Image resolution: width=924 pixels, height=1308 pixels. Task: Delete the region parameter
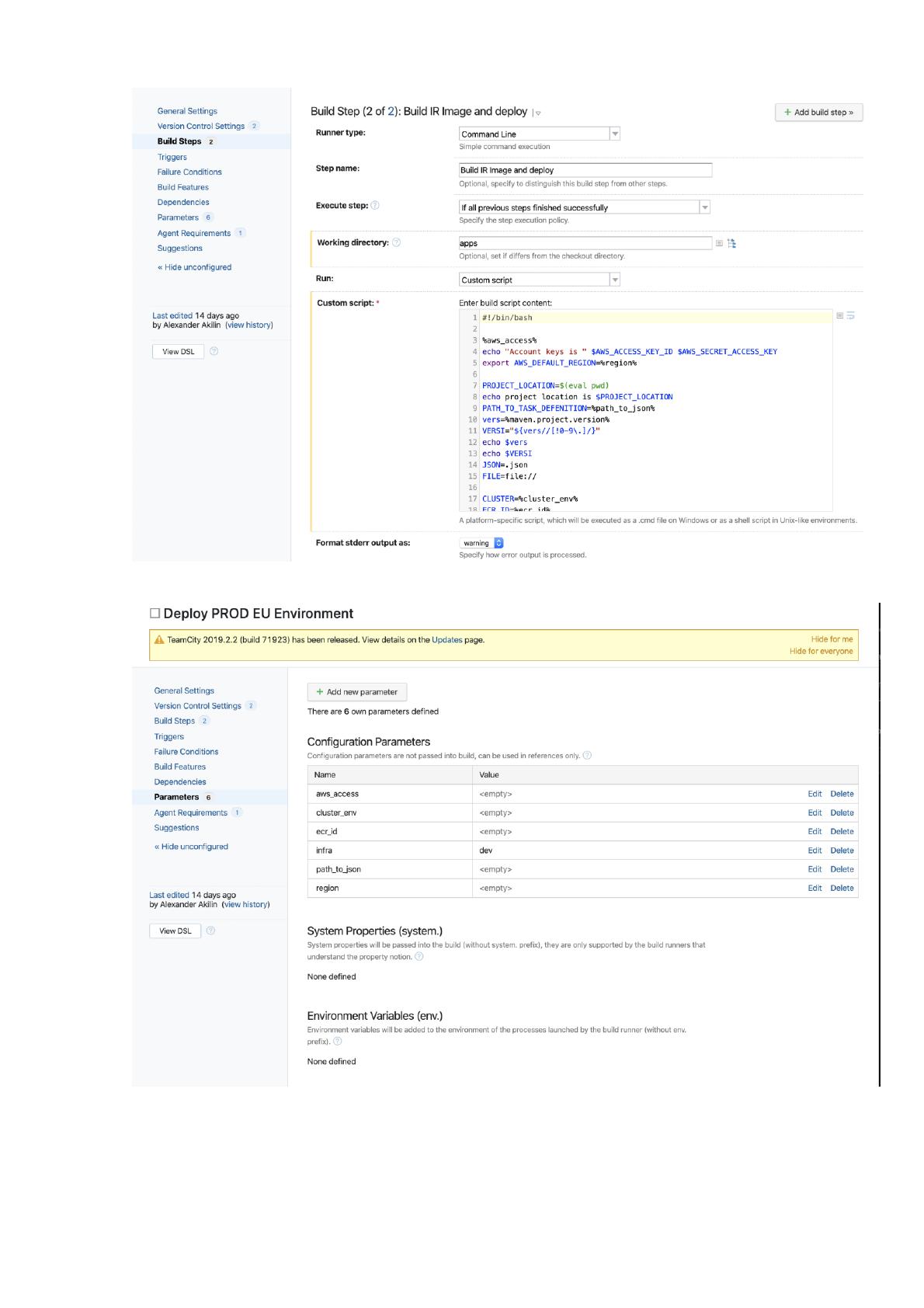842,888
